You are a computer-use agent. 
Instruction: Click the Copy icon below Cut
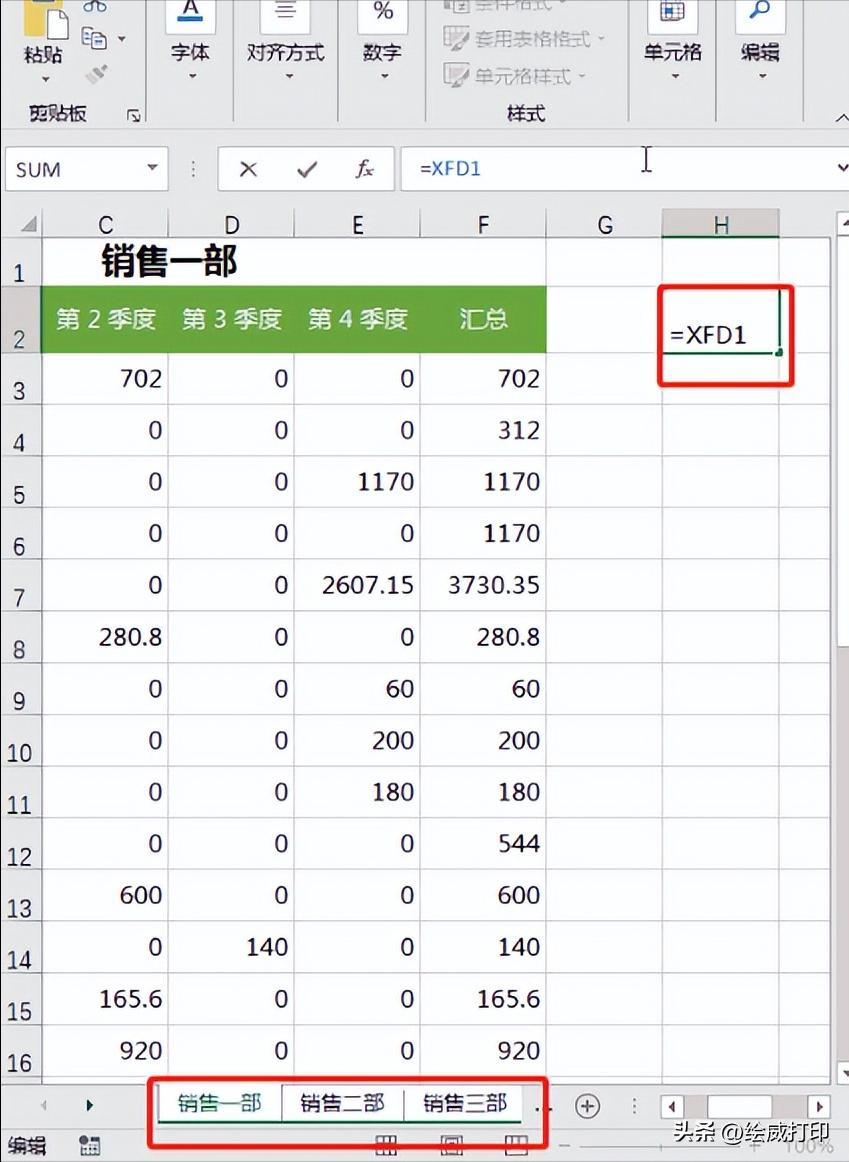[x=94, y=39]
